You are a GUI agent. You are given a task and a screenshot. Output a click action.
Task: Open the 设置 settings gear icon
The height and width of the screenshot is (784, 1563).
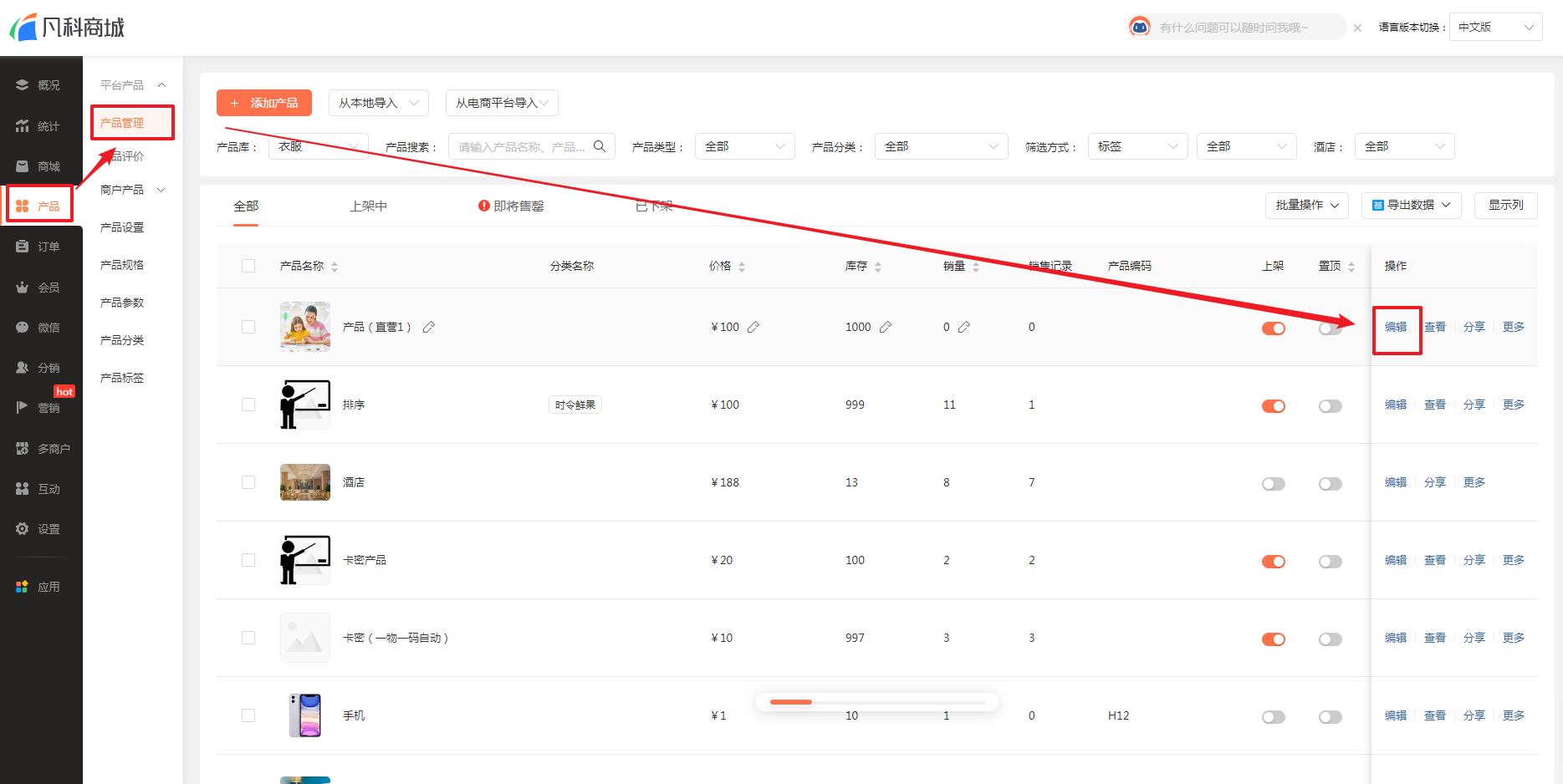pos(23,528)
